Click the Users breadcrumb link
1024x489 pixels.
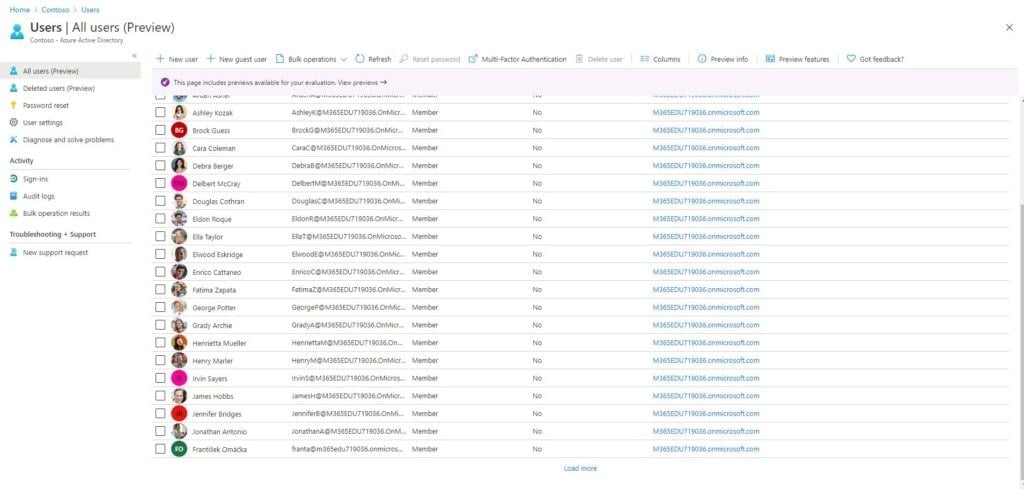[x=90, y=10]
